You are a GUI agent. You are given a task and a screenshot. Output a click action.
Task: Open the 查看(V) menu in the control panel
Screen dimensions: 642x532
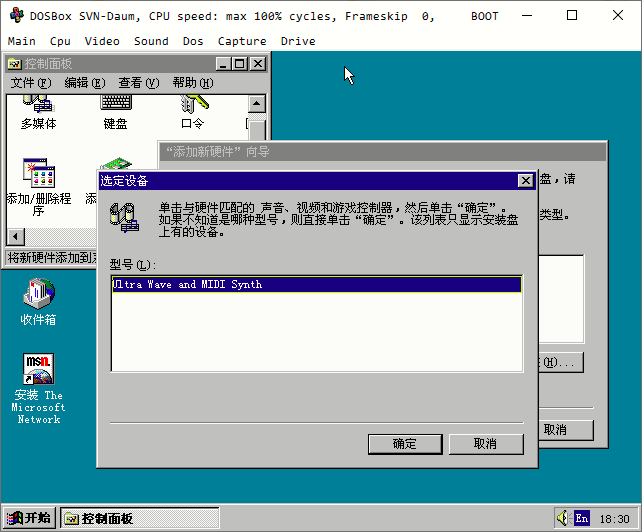pos(139,83)
